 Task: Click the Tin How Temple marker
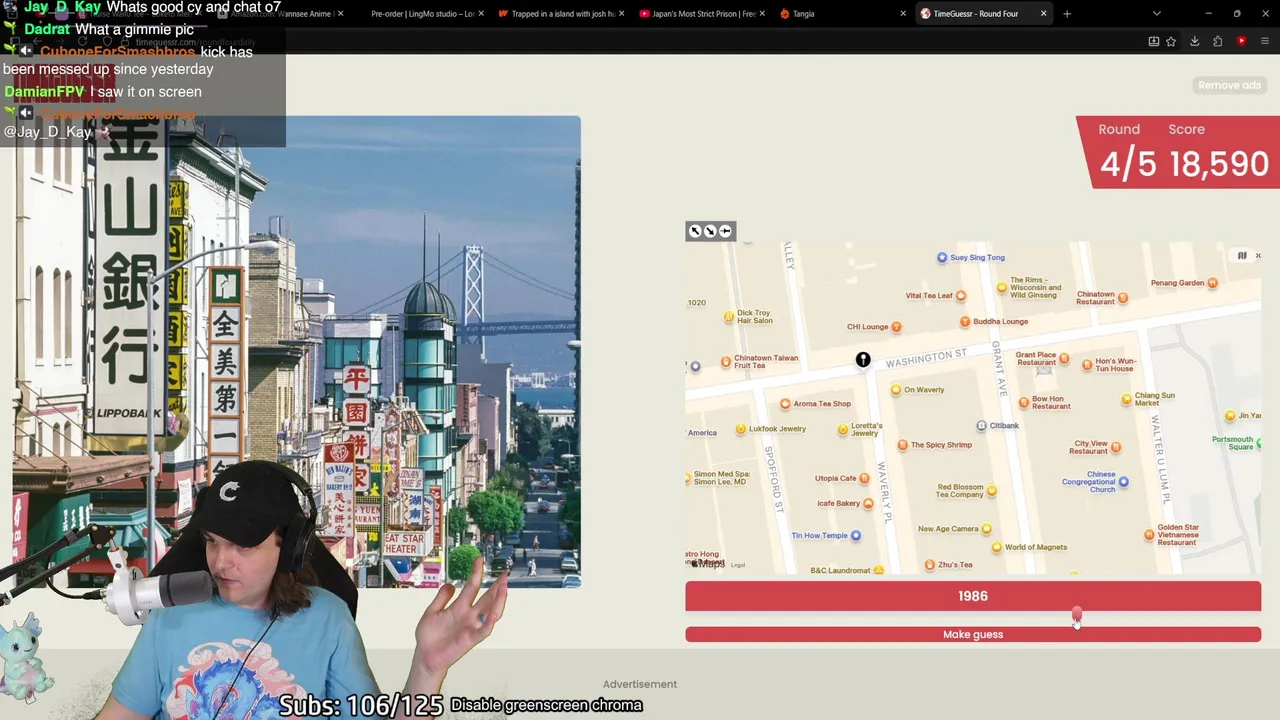[x=855, y=536]
